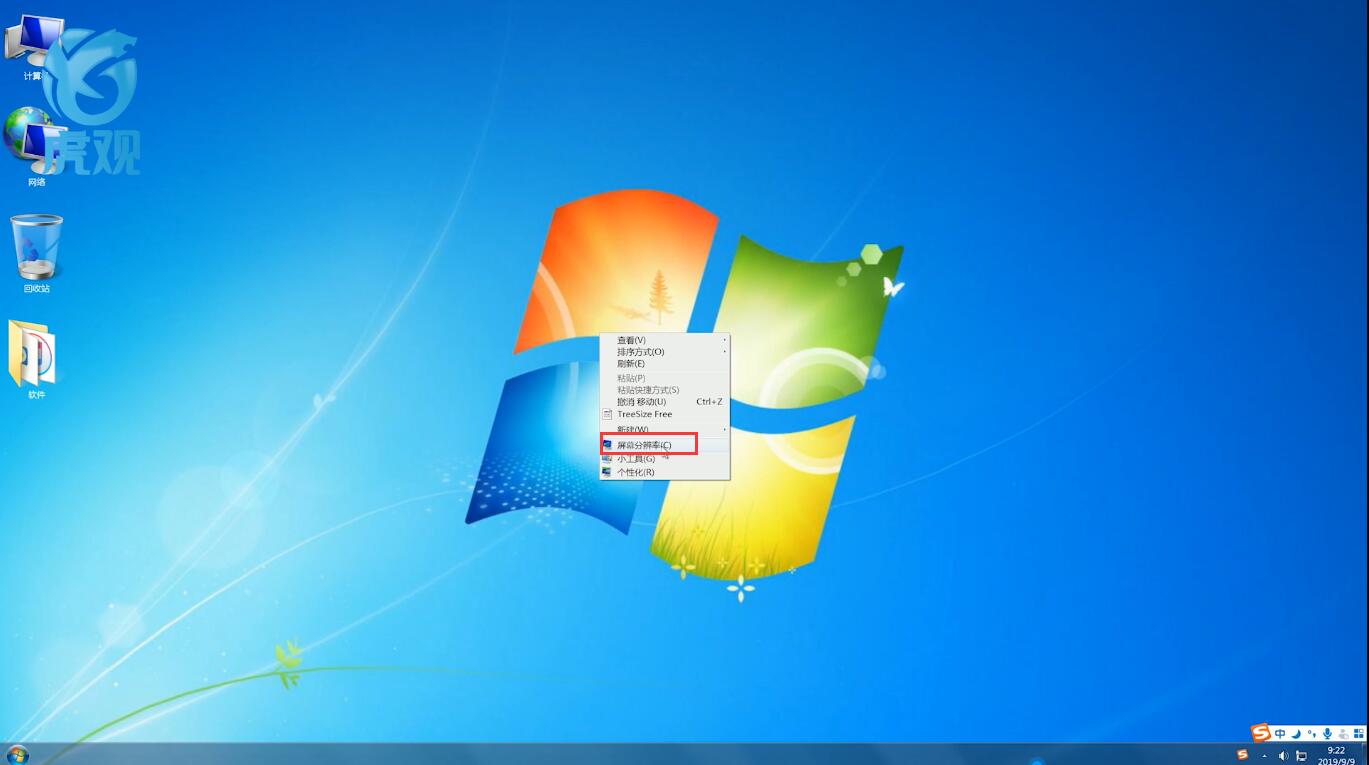Open the volume speaker tray icon
Viewport: 1369px width, 765px height.
1284,756
